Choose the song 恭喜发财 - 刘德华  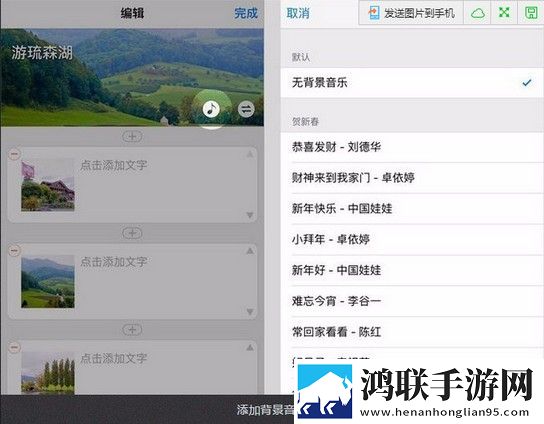412,147
